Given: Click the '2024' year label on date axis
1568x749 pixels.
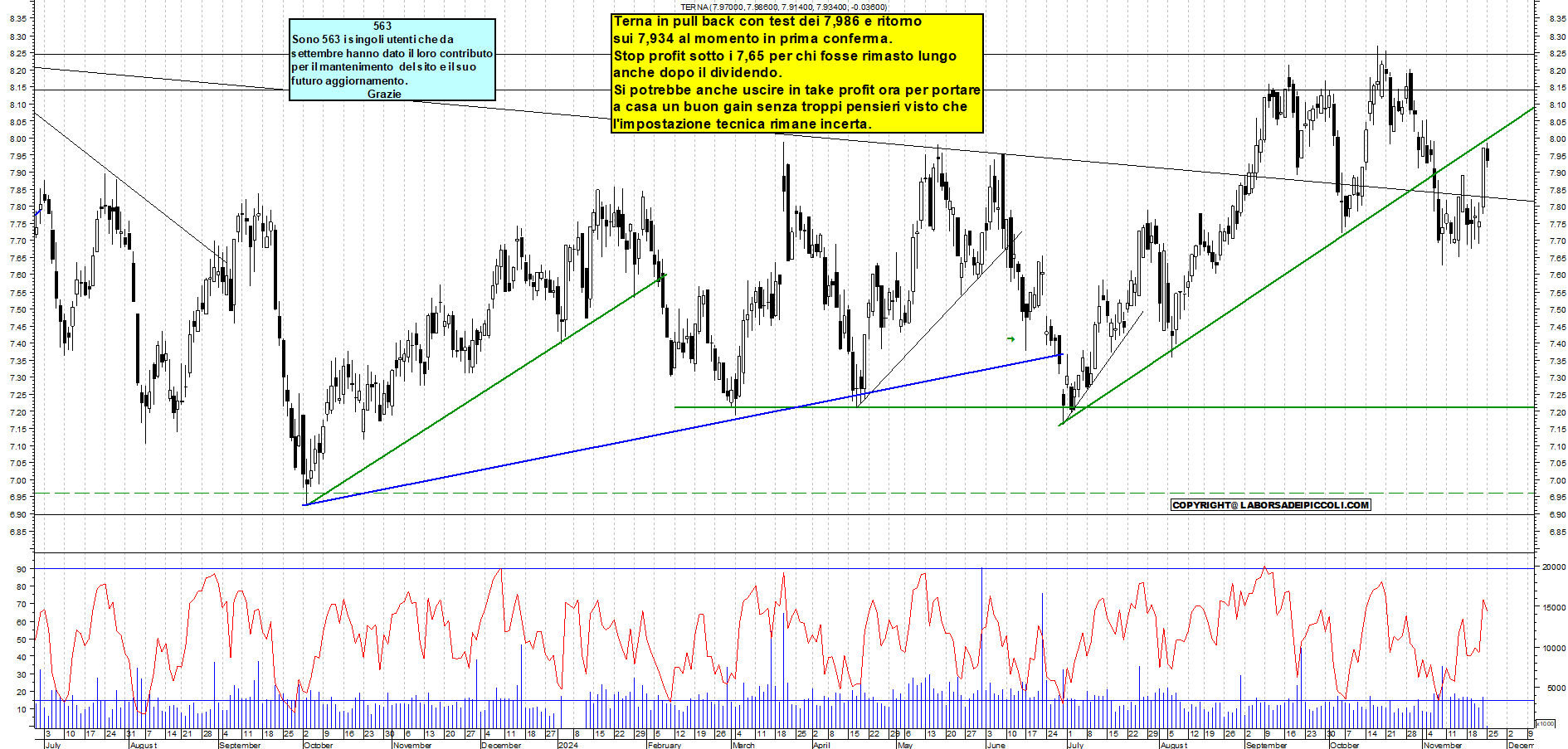Looking at the screenshot, I should pos(568,745).
